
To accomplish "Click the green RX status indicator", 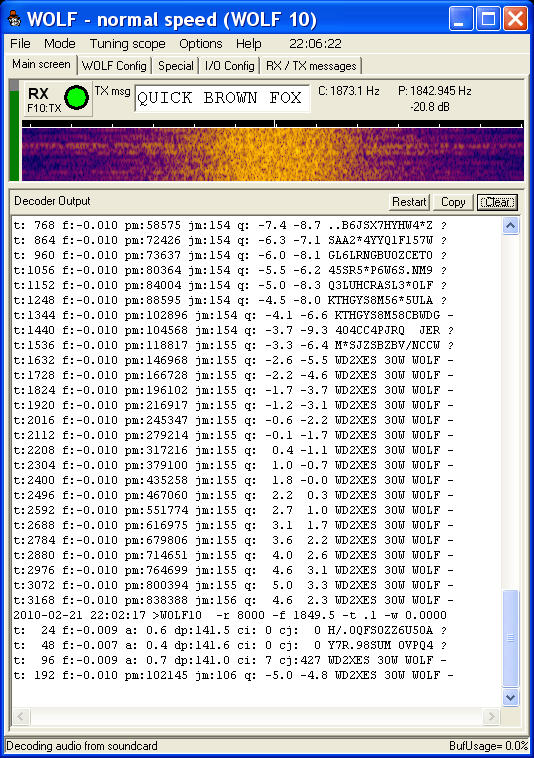I will tap(76, 98).
